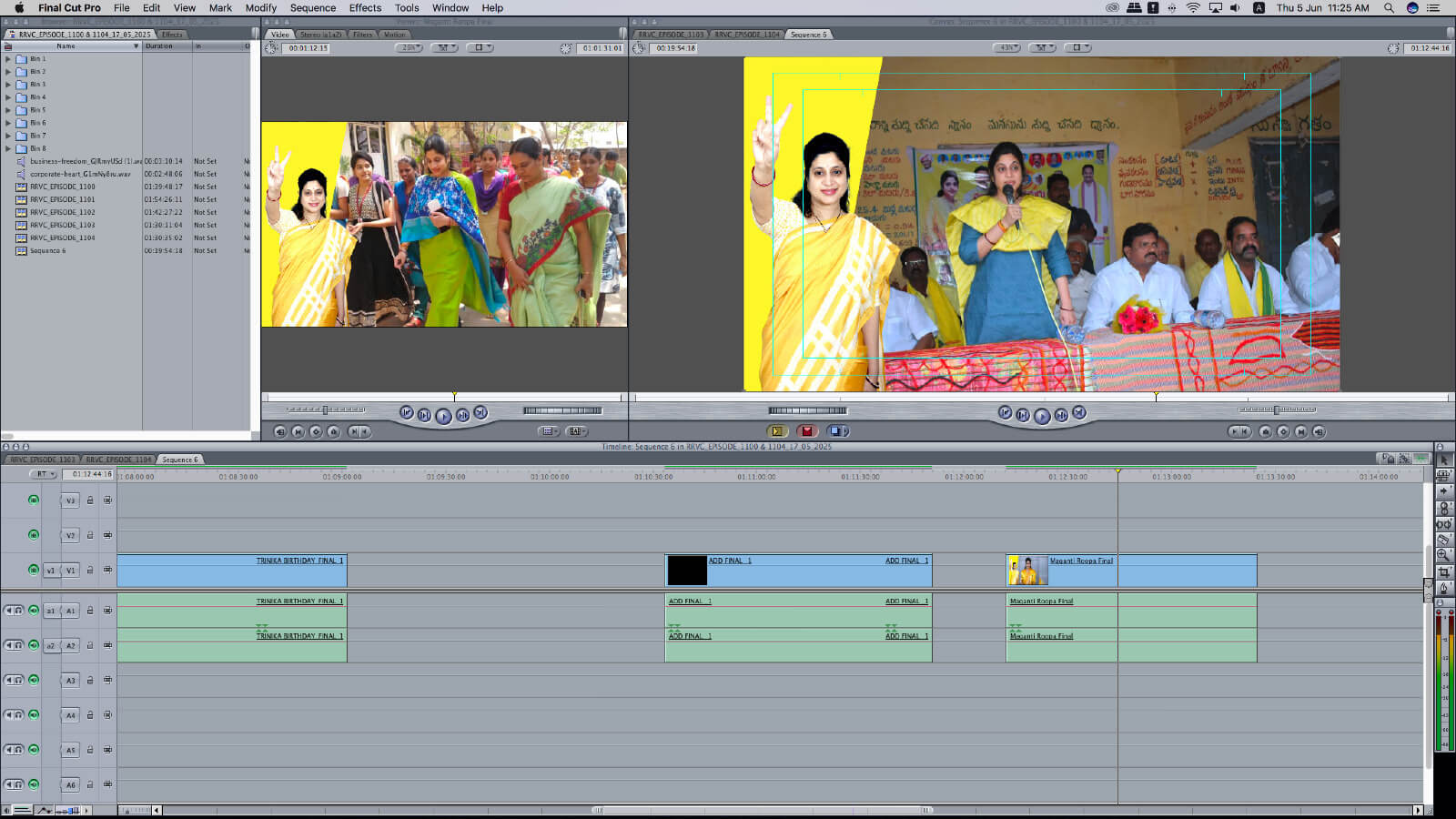Screen dimensions: 1456x819
Task: Open the RT real-time popup menu
Action: pos(43,474)
